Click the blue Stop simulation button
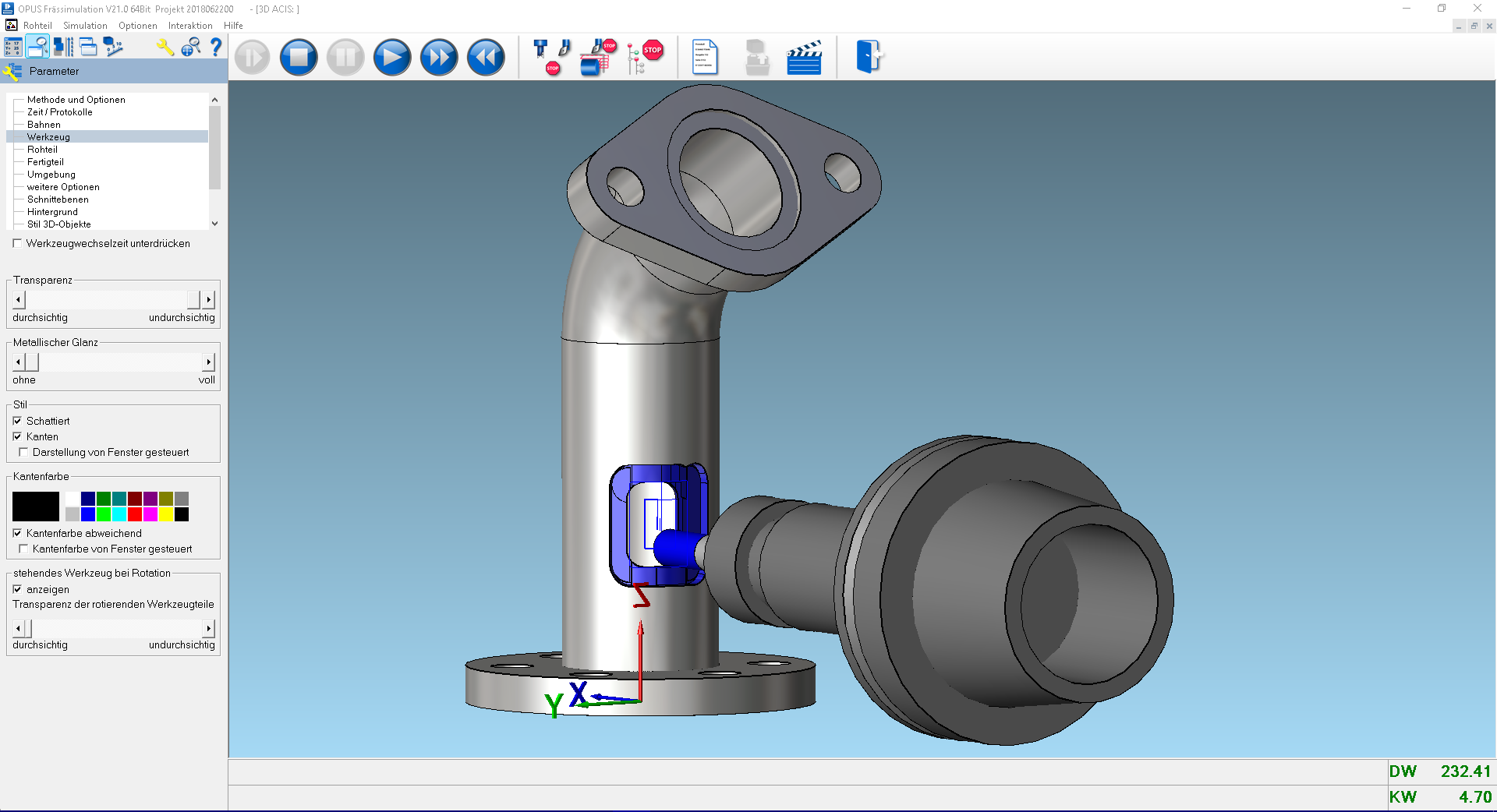This screenshot has height=812, width=1497. point(299,57)
